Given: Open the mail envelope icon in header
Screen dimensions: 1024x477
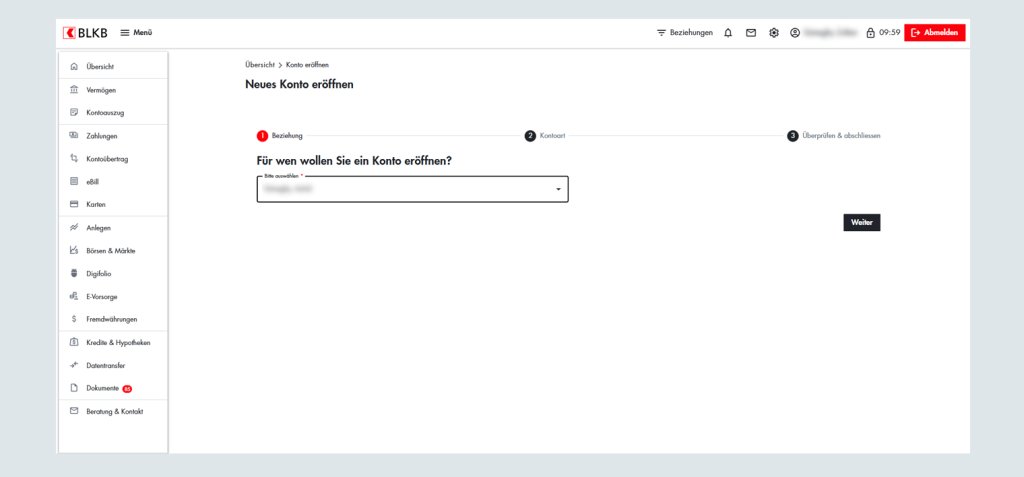Looking at the screenshot, I should click(x=751, y=33).
